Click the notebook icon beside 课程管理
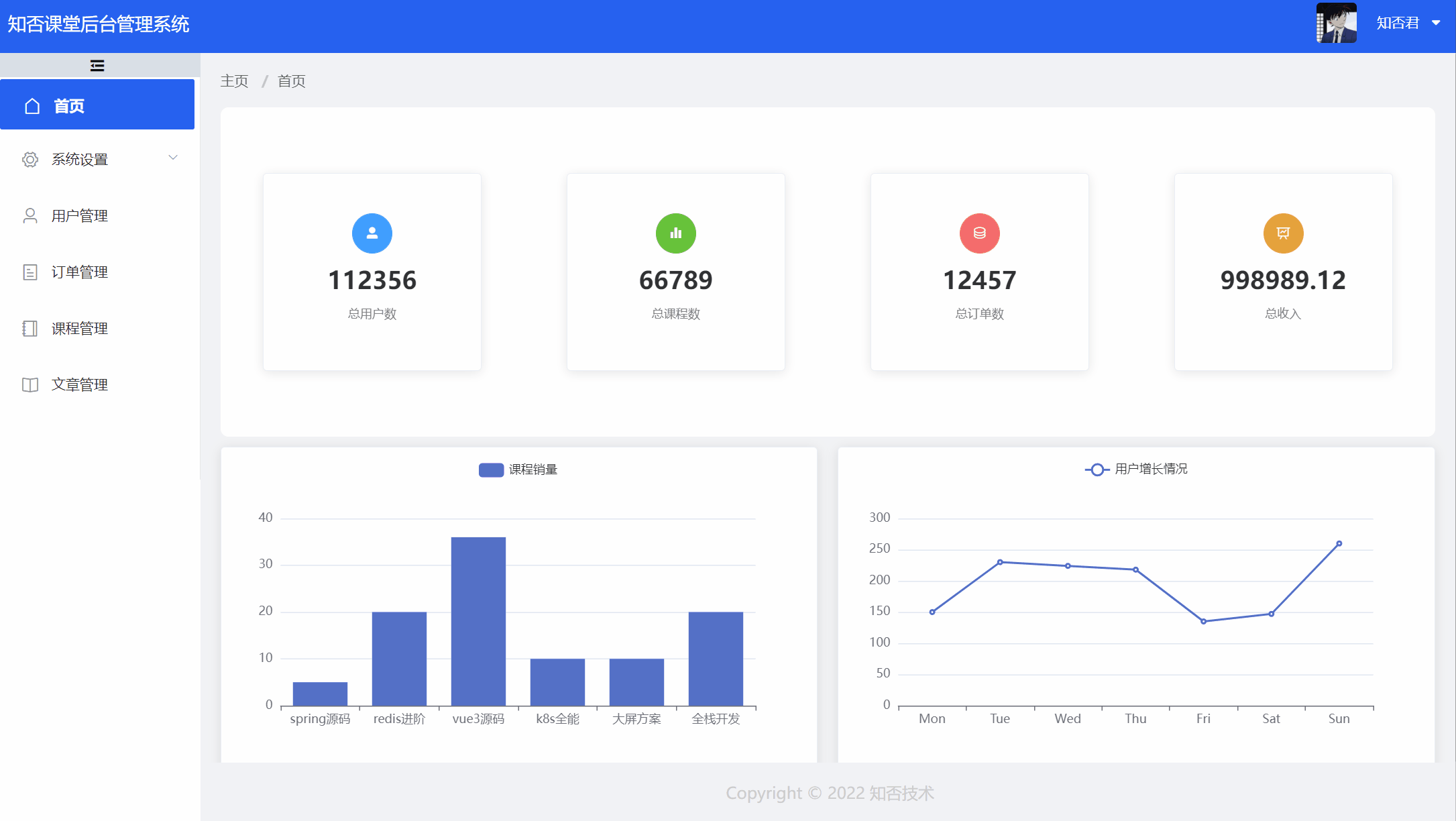Image resolution: width=1456 pixels, height=821 pixels. click(x=30, y=329)
